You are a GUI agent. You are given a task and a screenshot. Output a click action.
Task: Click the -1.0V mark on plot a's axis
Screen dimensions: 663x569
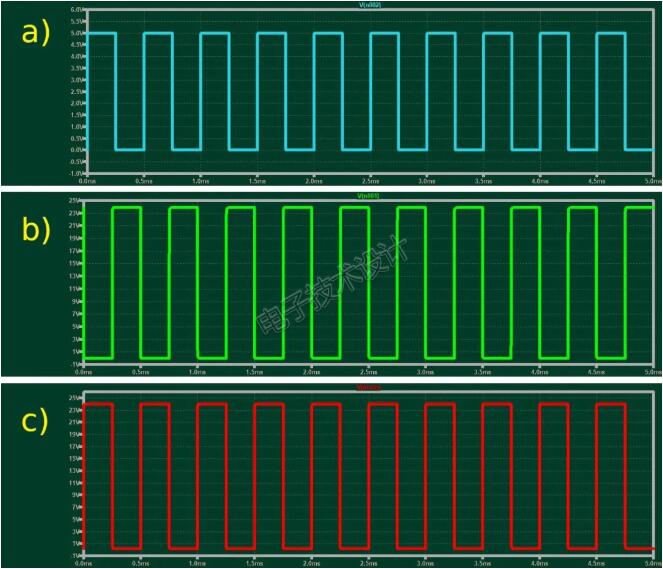(x=77, y=173)
